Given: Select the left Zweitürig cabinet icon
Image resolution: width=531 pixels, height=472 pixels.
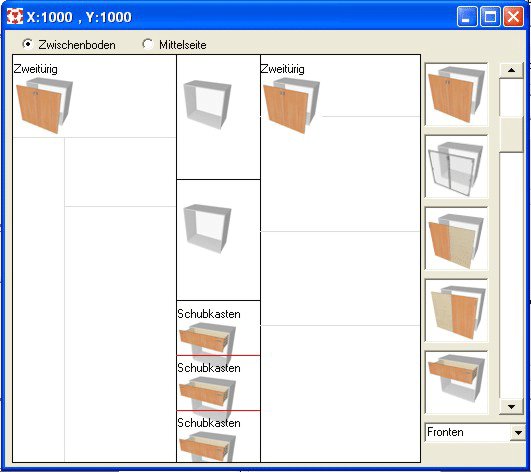Looking at the screenshot, I should pos(44,105).
